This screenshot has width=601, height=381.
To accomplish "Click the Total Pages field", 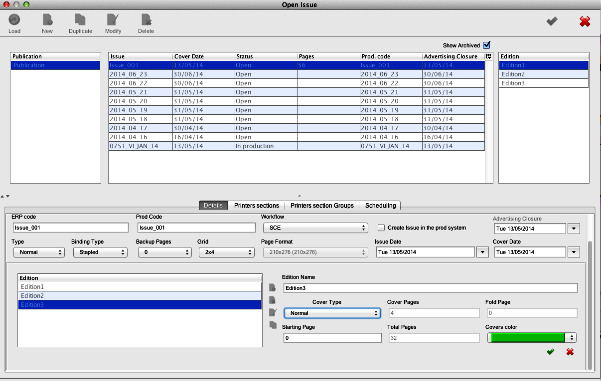I will (434, 338).
